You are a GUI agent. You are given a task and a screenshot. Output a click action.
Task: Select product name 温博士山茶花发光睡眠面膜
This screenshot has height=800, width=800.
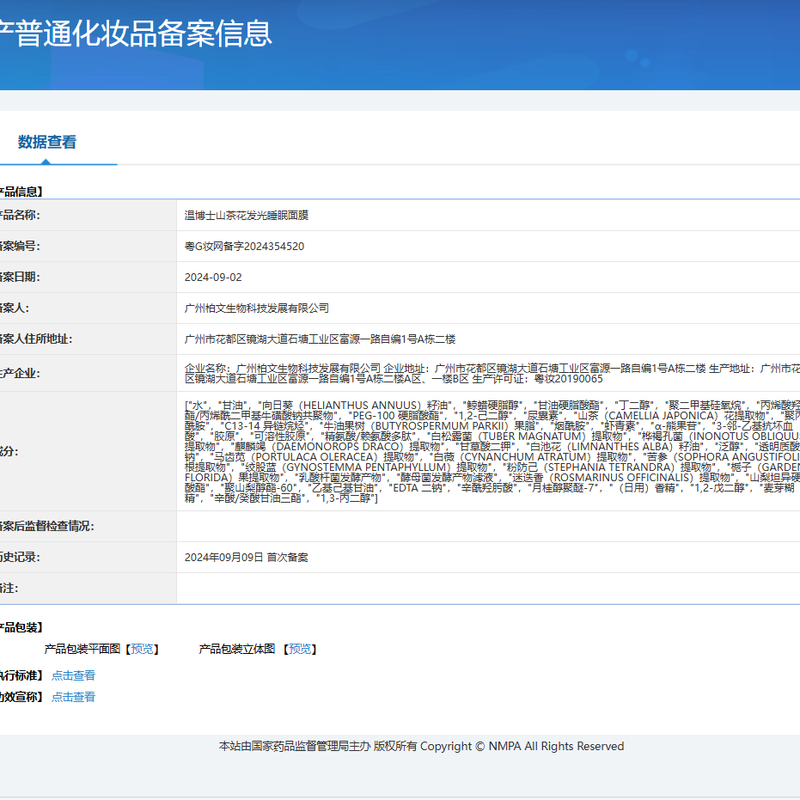click(x=246, y=215)
